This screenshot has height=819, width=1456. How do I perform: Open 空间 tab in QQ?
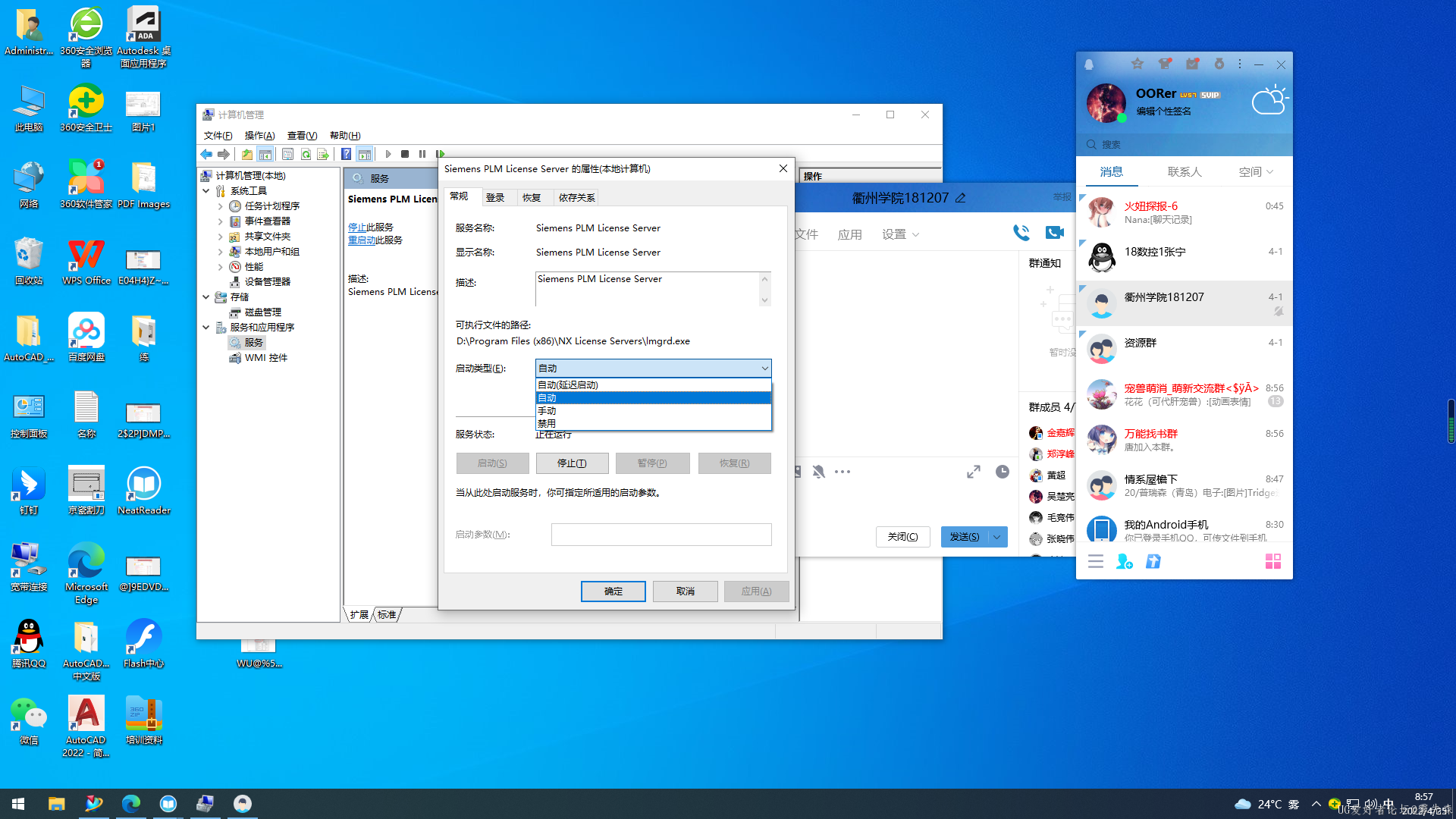coord(1256,172)
